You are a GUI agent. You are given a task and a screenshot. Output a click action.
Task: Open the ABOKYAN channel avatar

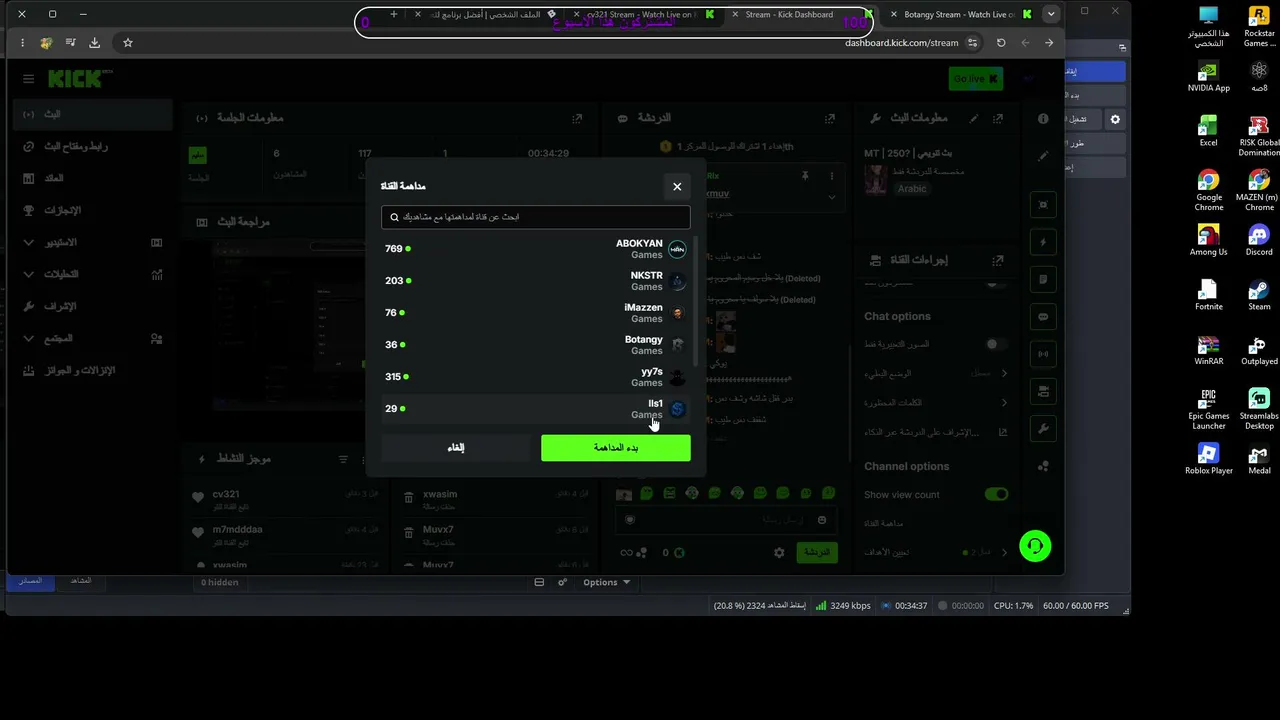[677, 249]
